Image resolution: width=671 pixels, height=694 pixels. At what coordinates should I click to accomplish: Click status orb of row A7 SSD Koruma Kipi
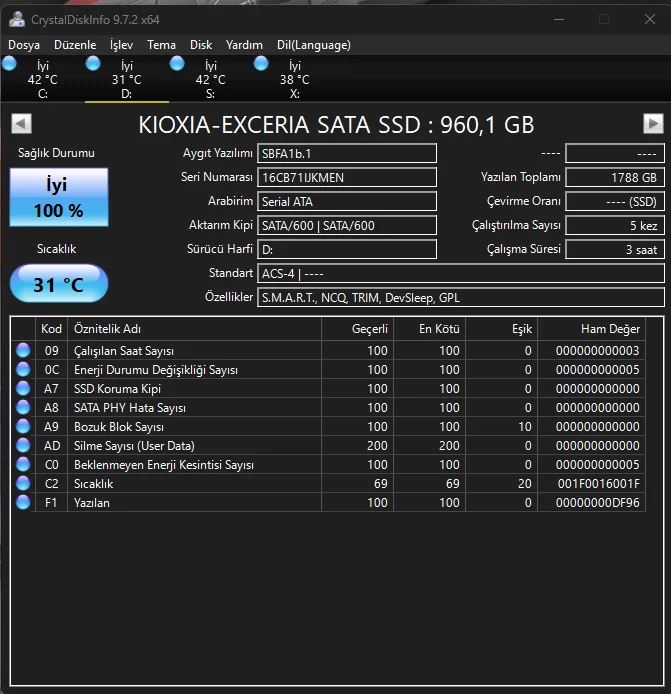coord(23,388)
